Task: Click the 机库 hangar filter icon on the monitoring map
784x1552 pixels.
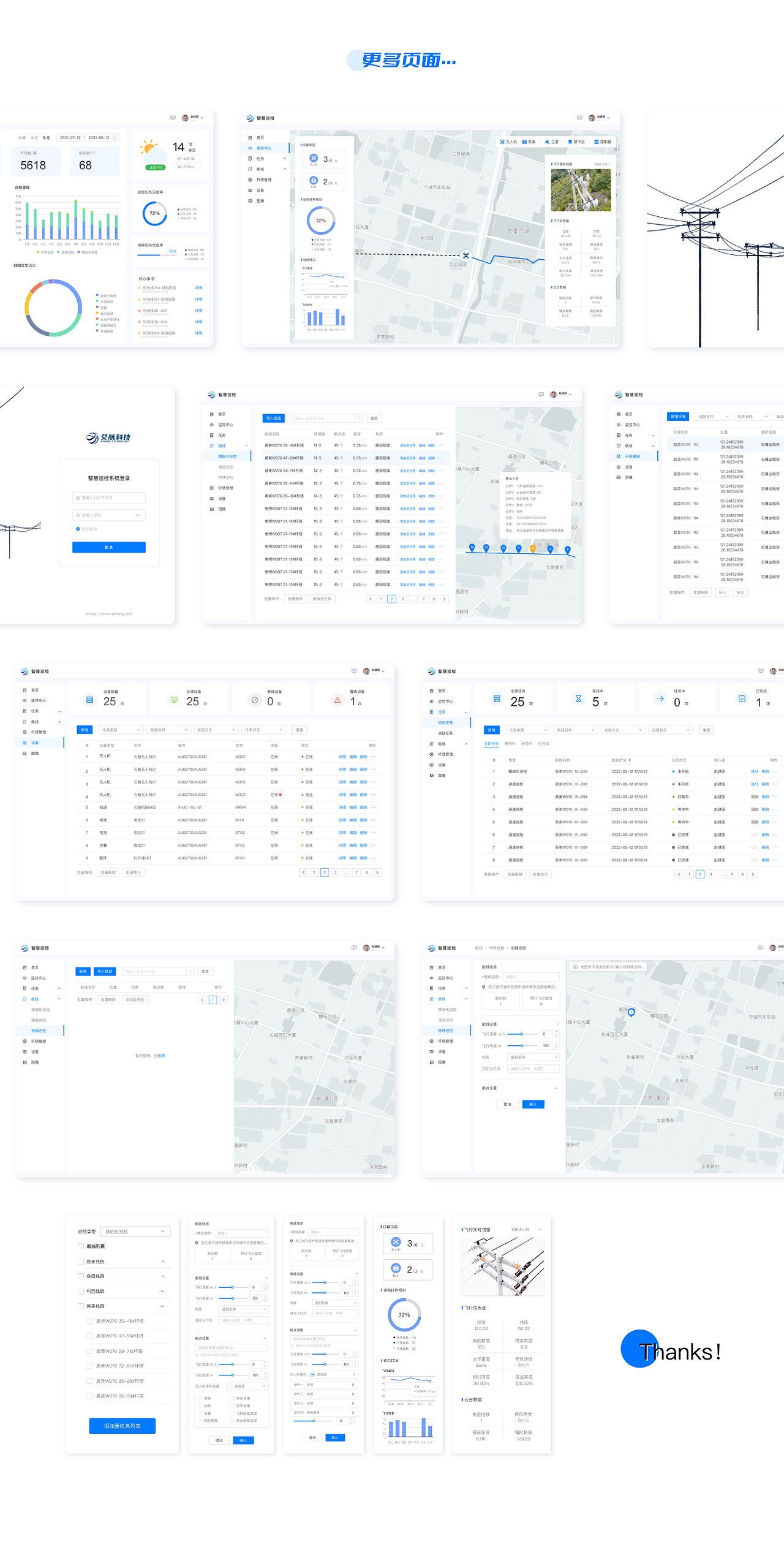Action: point(524,142)
